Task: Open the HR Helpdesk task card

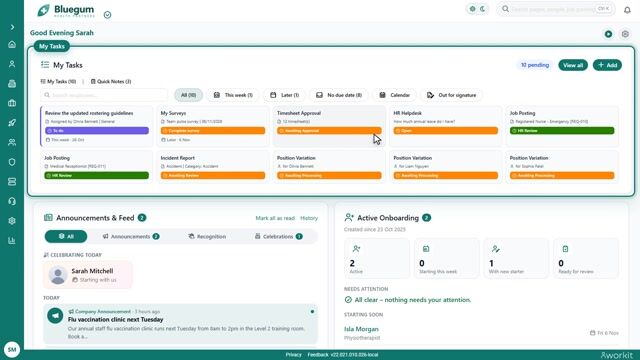Action: point(445,126)
